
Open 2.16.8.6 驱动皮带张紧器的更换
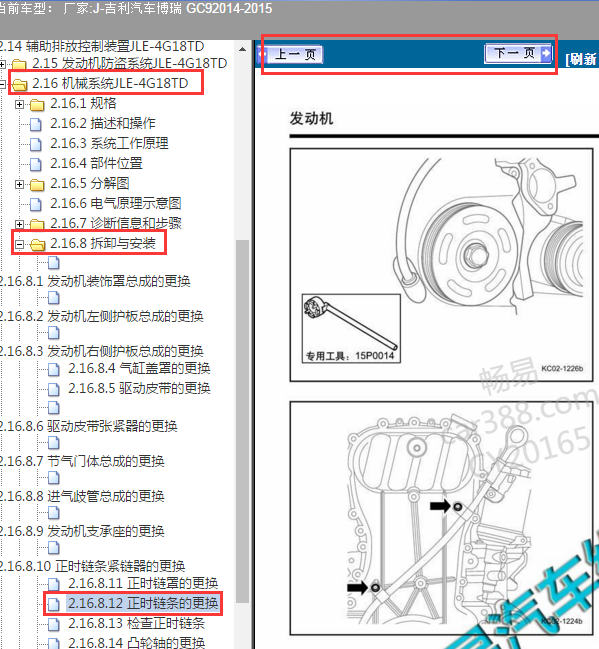click(x=89, y=426)
